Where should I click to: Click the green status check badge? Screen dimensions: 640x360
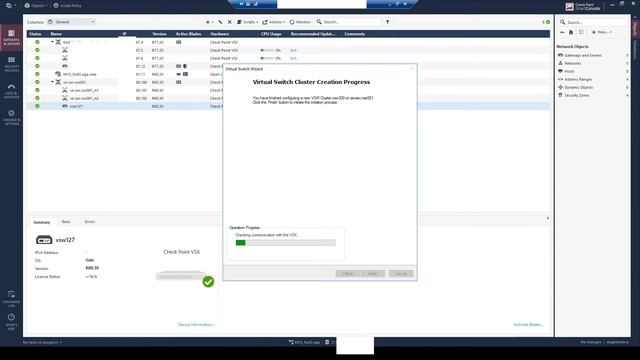click(208, 282)
